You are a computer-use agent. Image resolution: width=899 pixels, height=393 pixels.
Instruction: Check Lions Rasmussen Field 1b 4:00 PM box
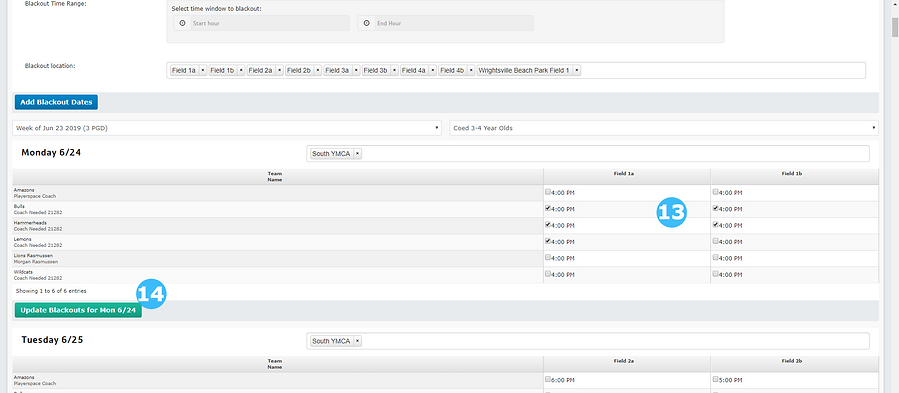pyautogui.click(x=716, y=258)
